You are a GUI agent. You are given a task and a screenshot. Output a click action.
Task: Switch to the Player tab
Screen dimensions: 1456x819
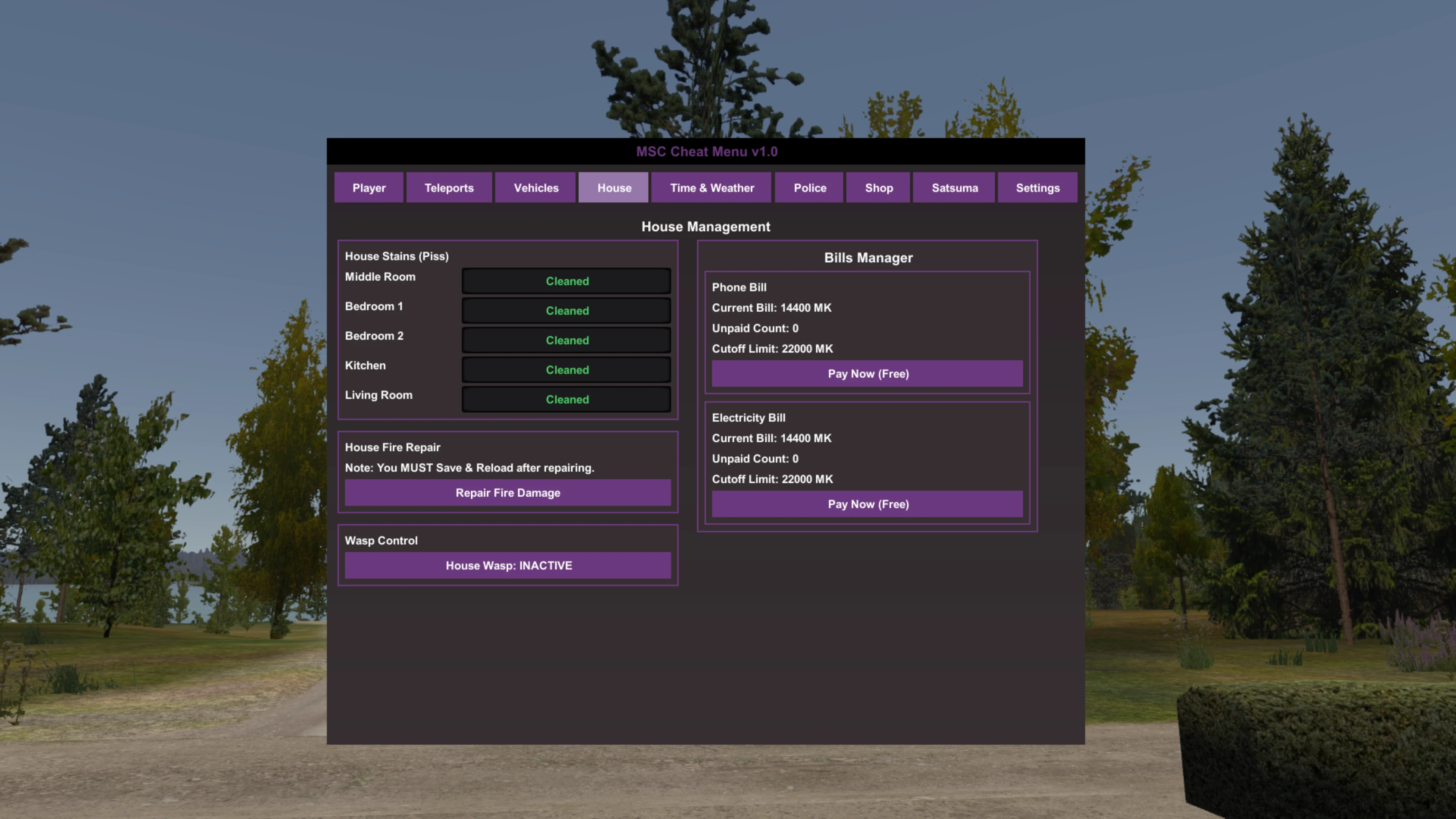click(x=369, y=188)
